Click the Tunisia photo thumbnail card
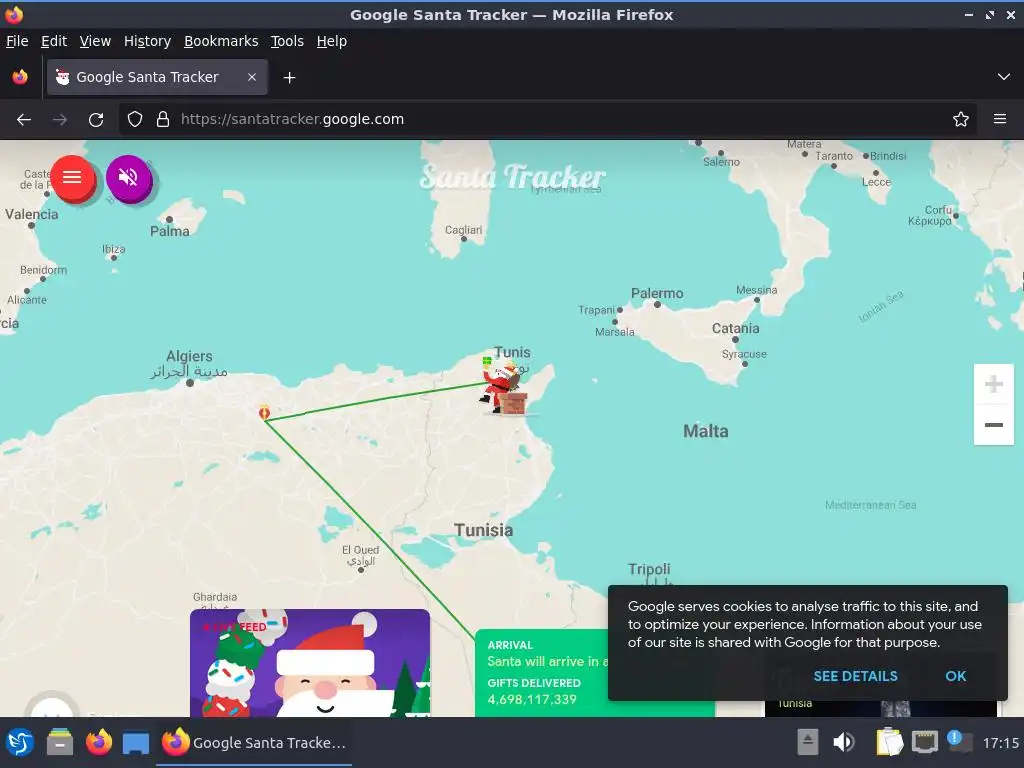This screenshot has height=768, width=1024. 880,708
